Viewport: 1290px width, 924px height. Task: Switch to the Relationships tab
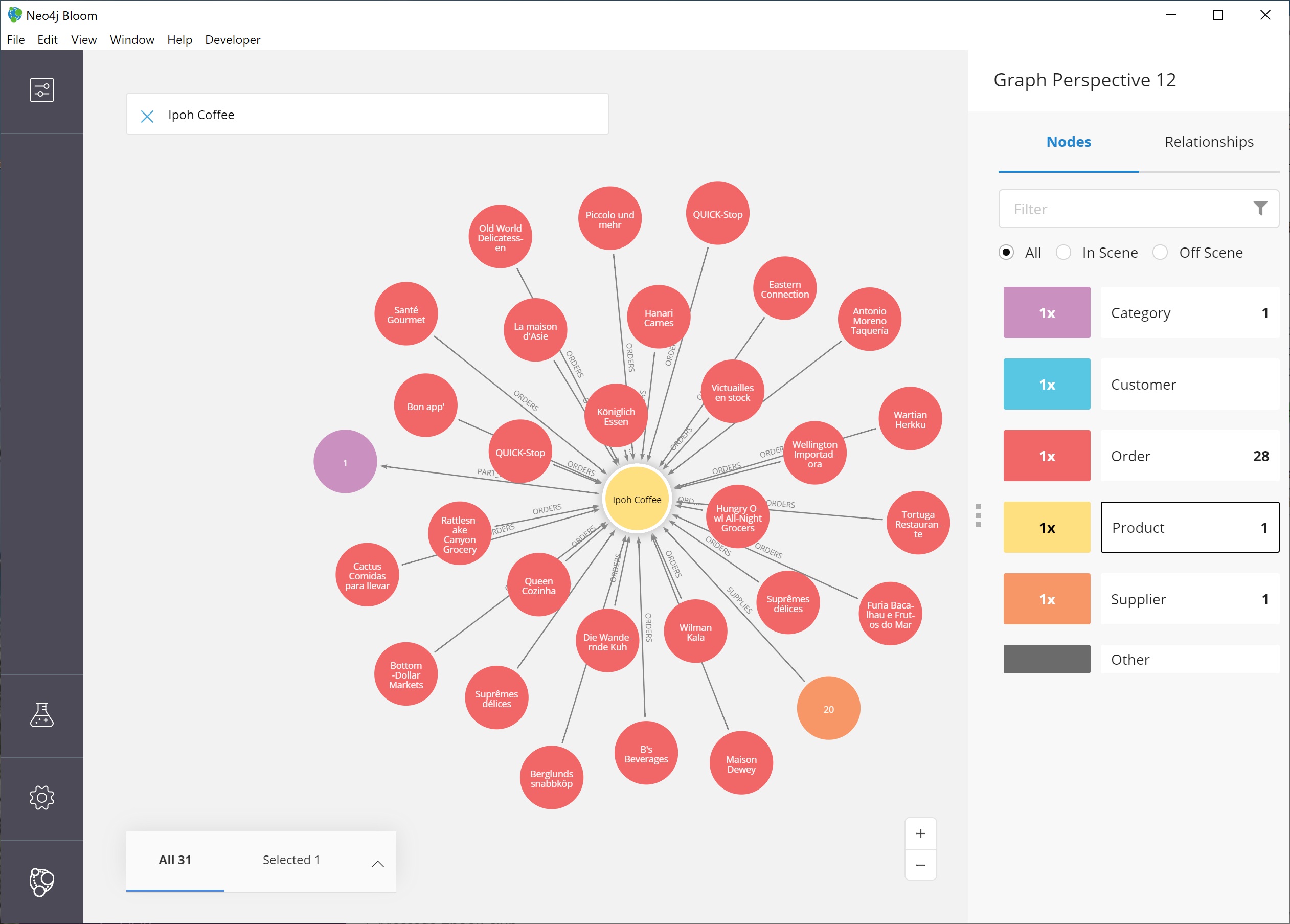1209,142
